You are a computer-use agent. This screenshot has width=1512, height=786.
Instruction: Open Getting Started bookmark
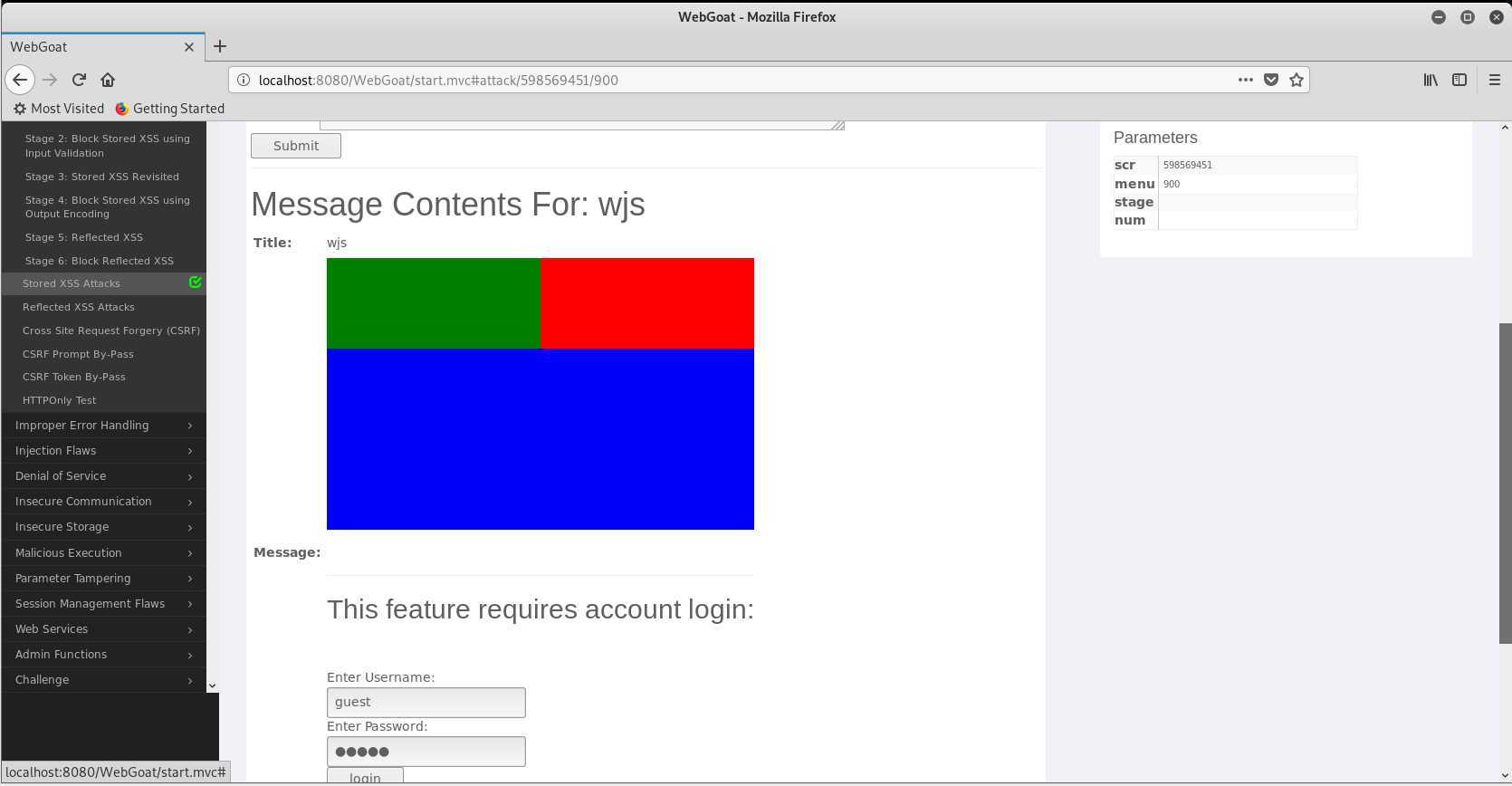tap(170, 108)
